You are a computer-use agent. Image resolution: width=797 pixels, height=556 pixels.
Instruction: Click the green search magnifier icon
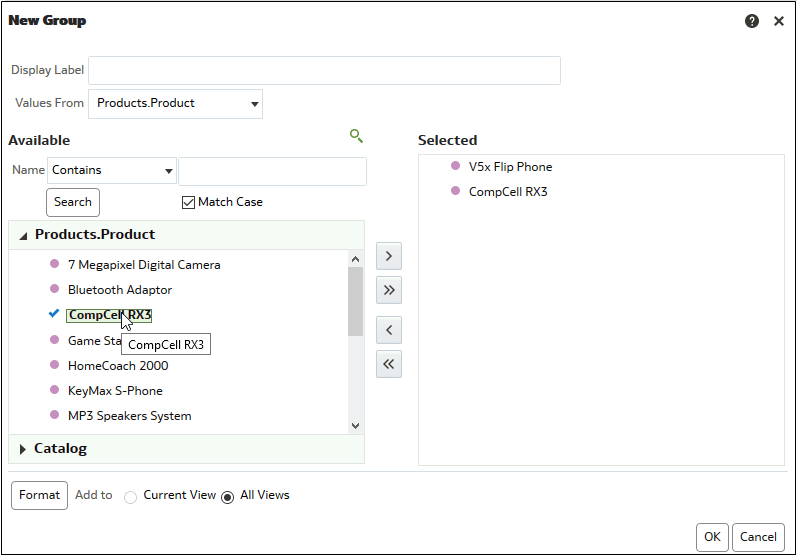[x=356, y=136]
